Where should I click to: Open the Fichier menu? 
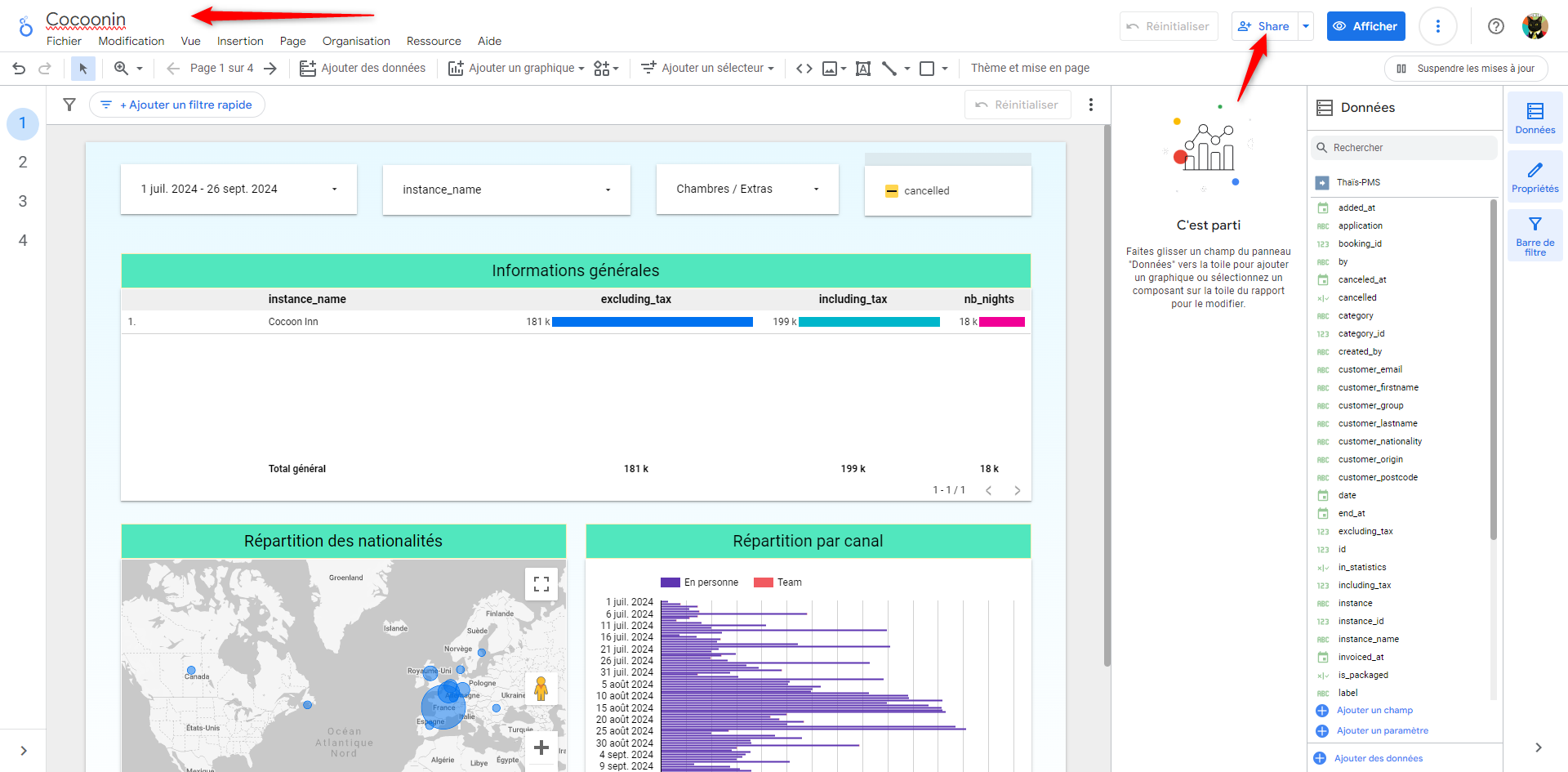click(64, 41)
